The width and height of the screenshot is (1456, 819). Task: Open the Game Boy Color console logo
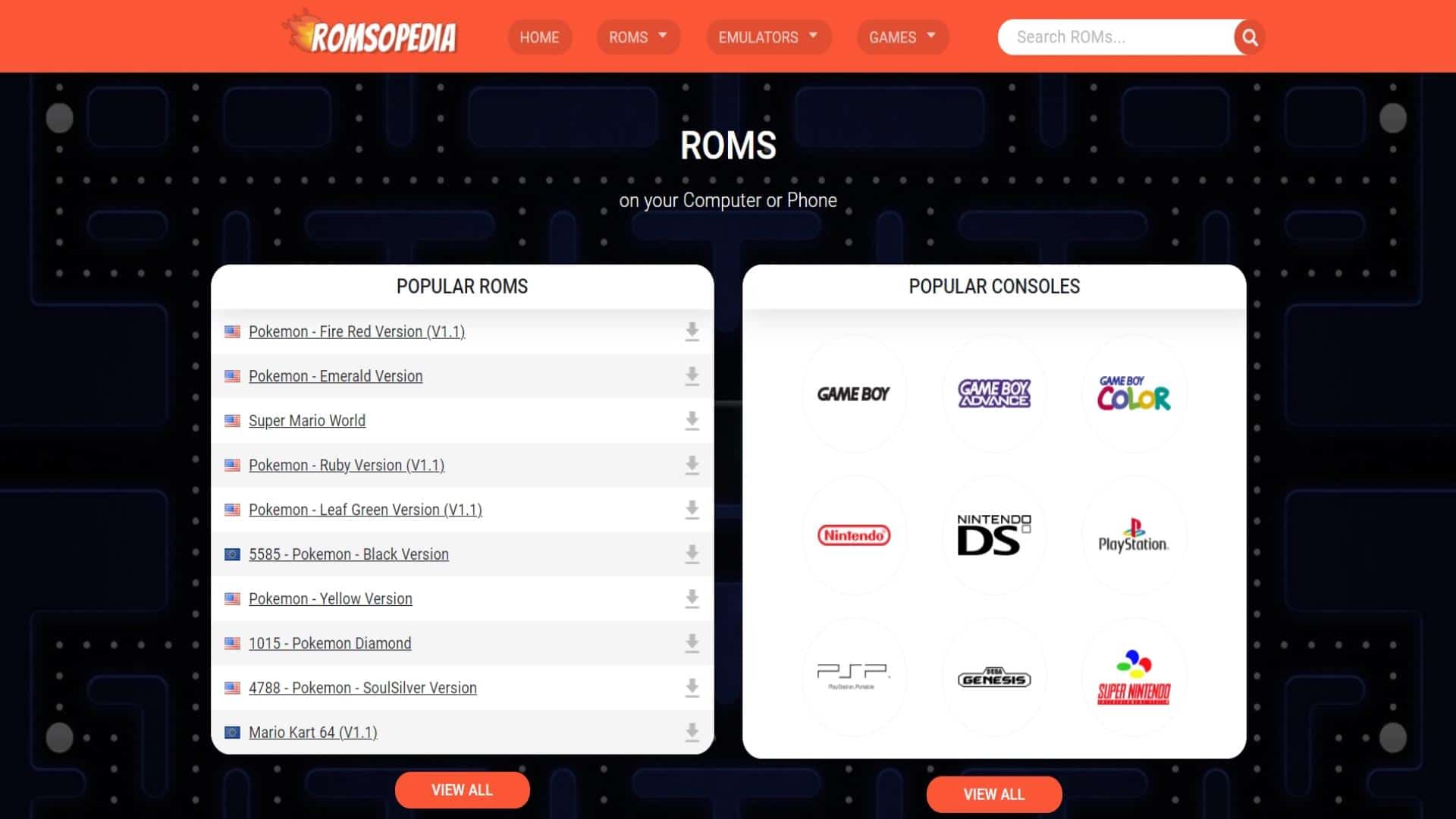1134,394
